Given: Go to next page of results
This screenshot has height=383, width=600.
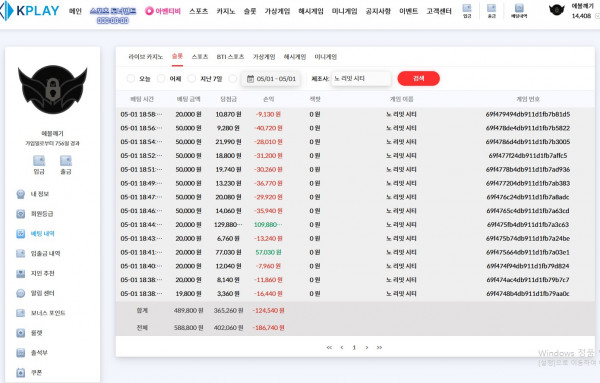Looking at the screenshot, I should coord(367,347).
